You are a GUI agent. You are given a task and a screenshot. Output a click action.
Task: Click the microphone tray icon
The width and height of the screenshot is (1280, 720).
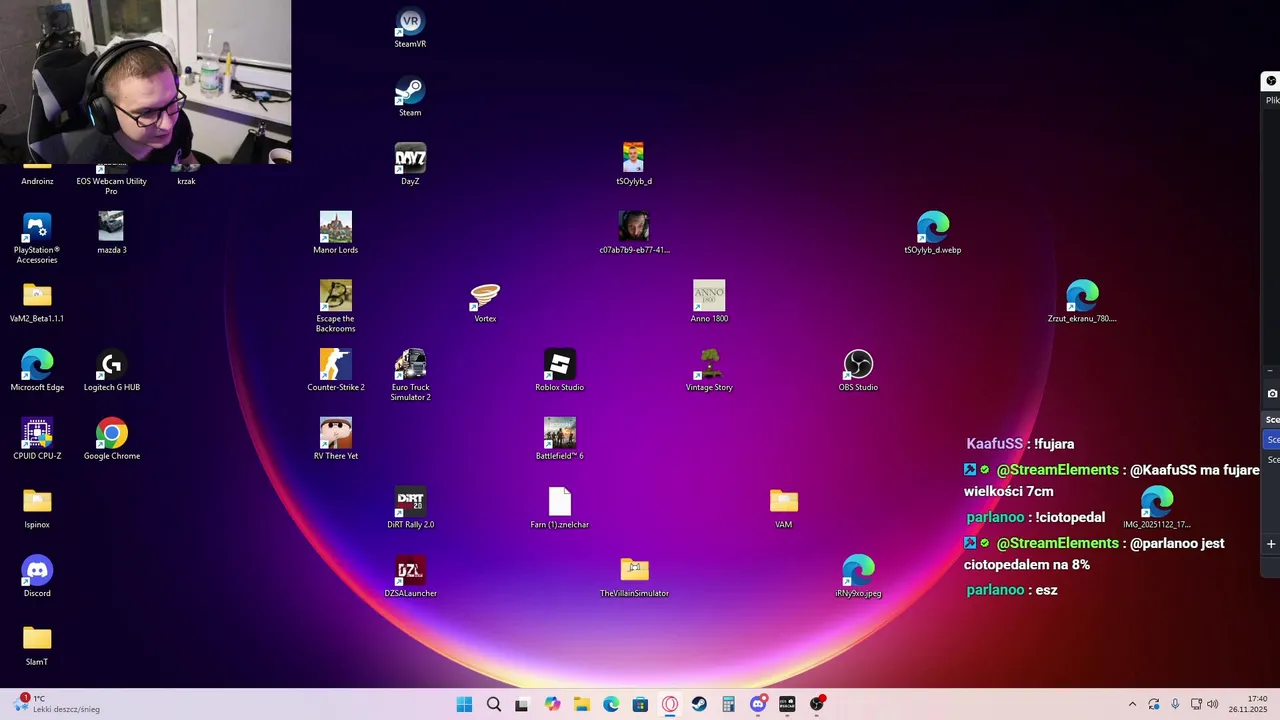pos(1175,704)
